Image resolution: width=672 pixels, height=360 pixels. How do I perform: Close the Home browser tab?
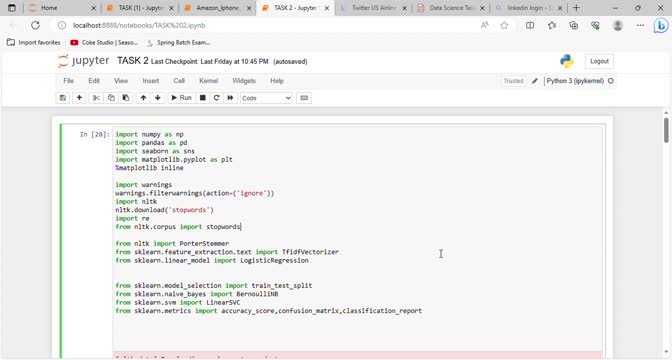pyautogui.click(x=94, y=8)
